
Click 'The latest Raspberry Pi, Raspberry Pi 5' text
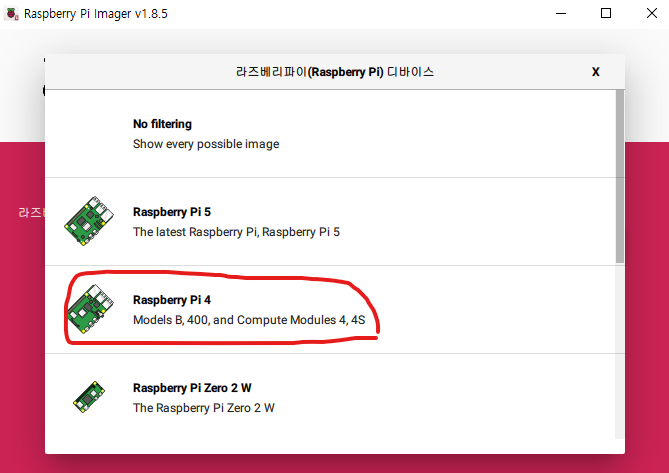236,232
